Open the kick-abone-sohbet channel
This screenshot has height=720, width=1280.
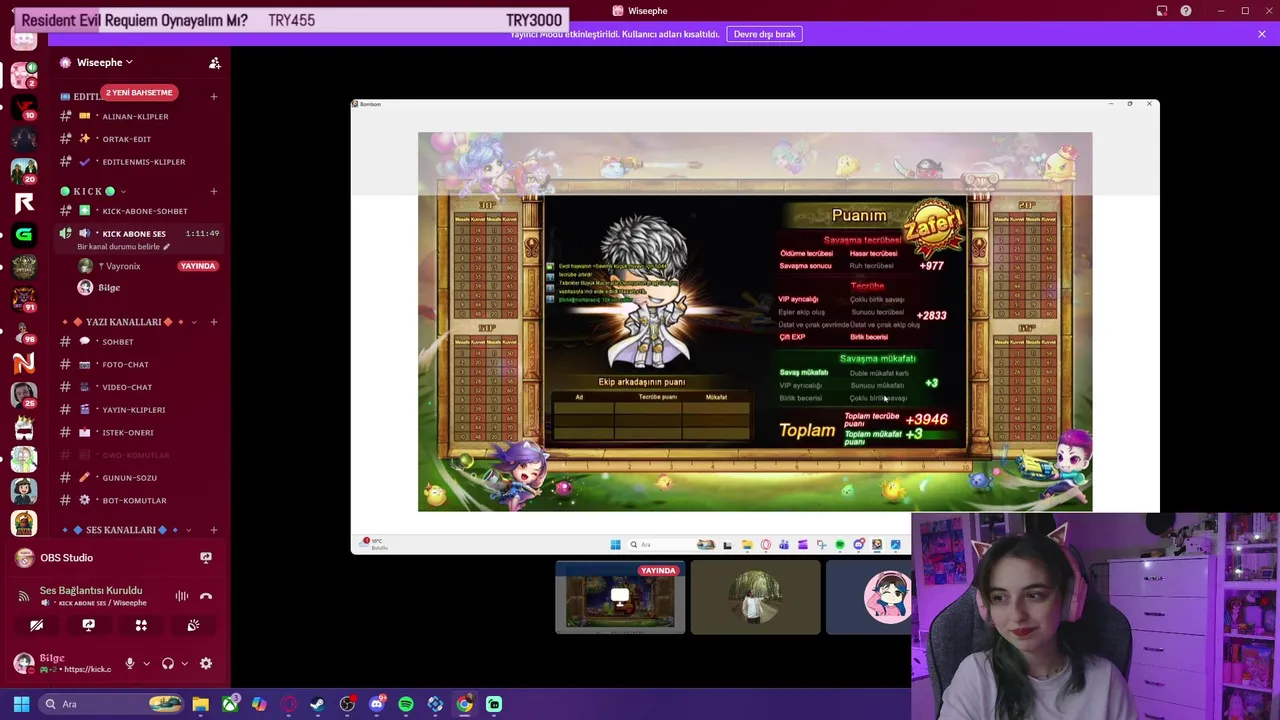[x=139, y=211]
